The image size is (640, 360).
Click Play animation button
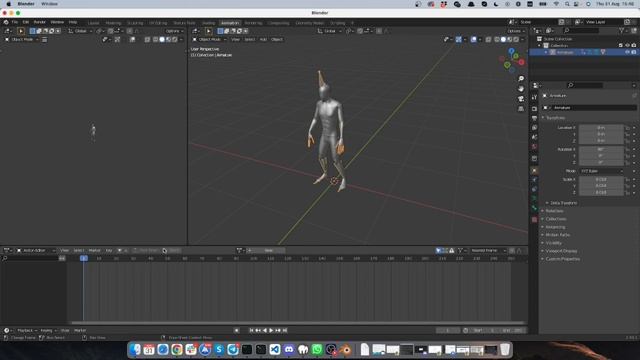pos(271,330)
